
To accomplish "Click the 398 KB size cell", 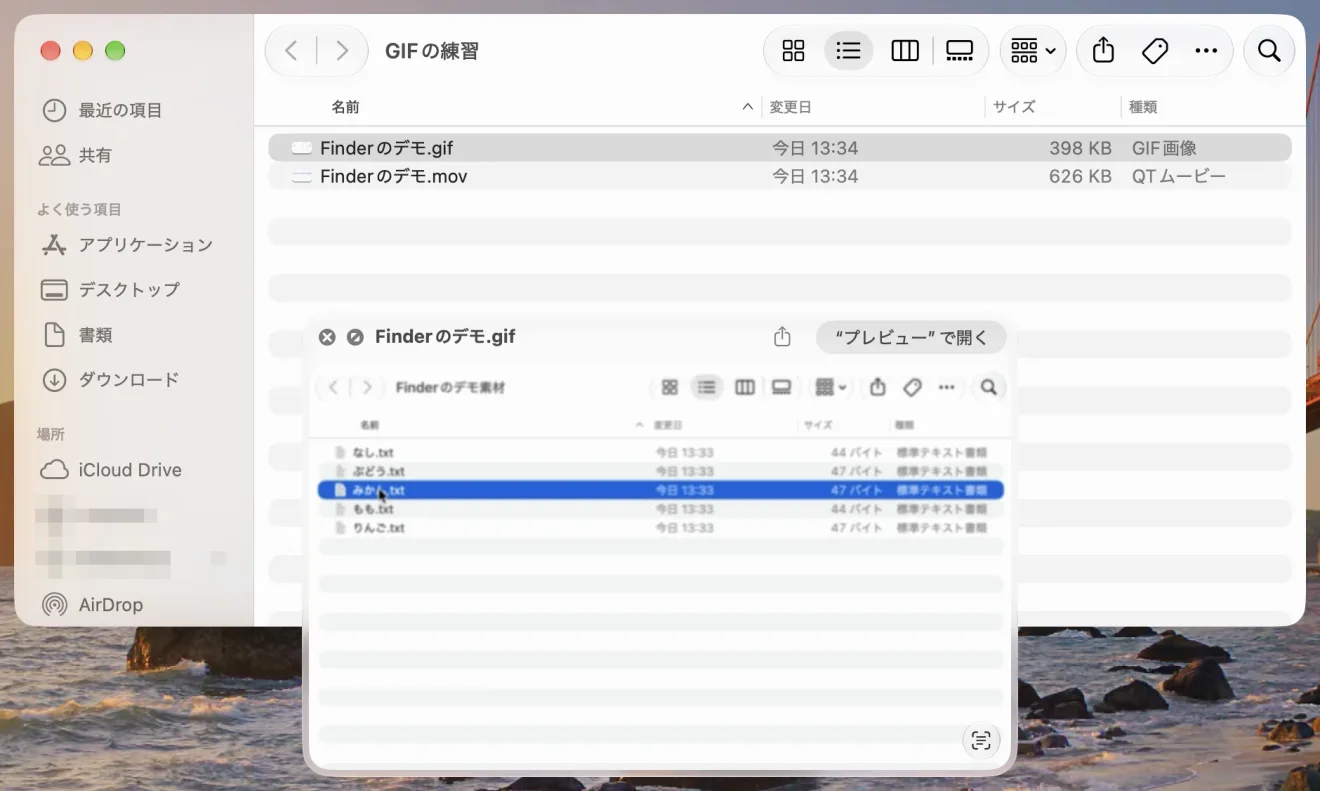I will pyautogui.click(x=1080, y=148).
